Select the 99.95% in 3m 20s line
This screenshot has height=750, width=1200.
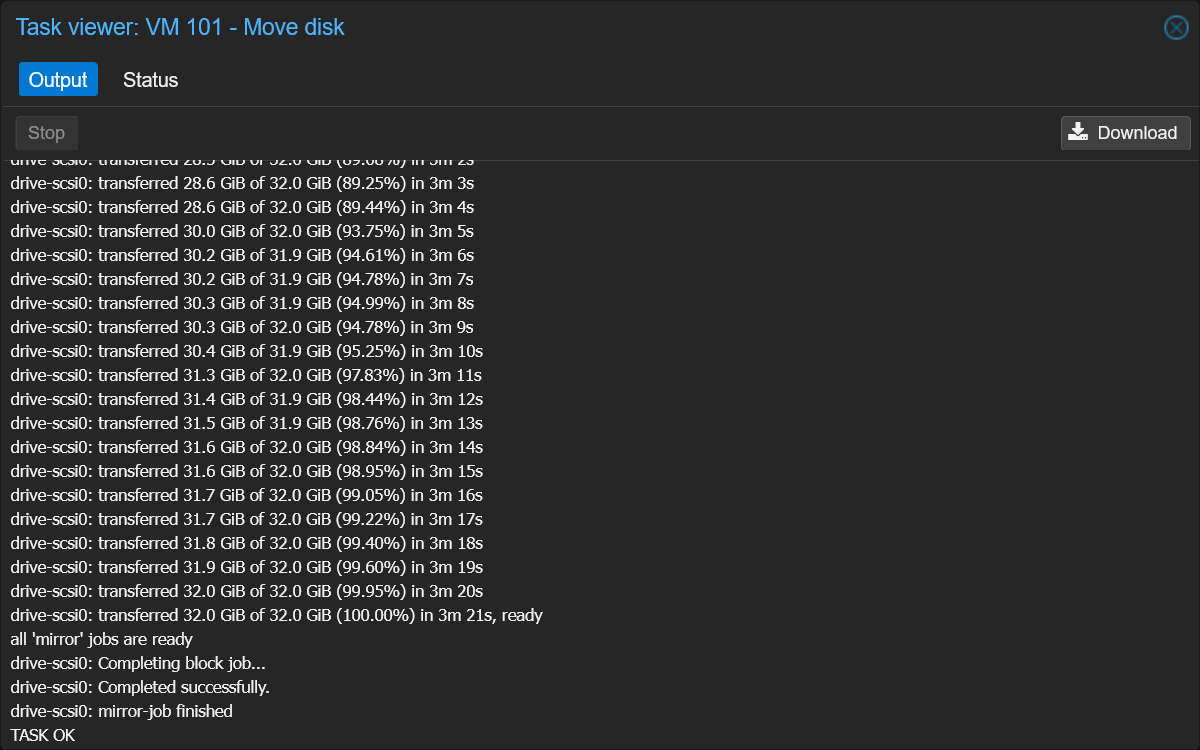[x=247, y=591]
